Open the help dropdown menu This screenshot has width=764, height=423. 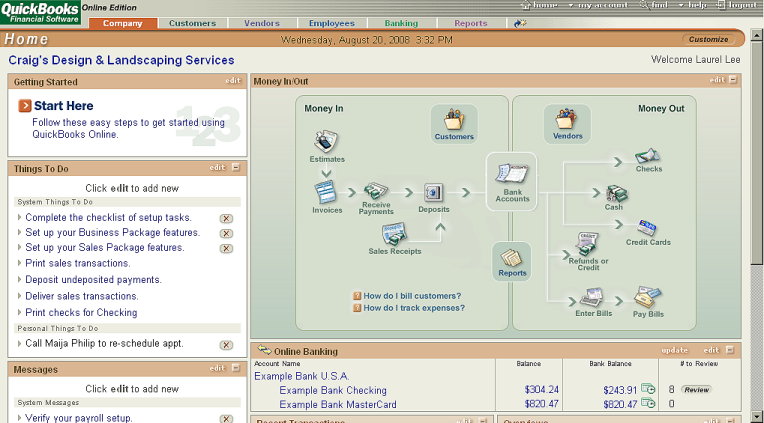click(x=693, y=5)
